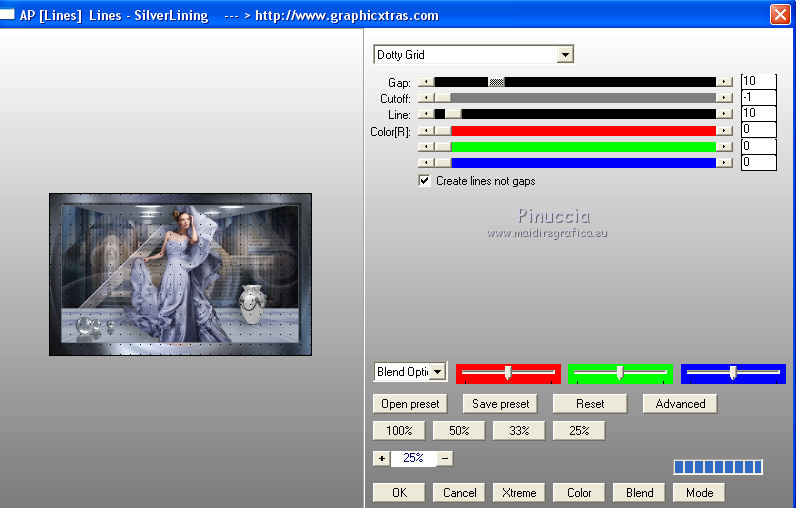Click Gap slider left arrow
The width and height of the screenshot is (796, 508).
click(426, 82)
